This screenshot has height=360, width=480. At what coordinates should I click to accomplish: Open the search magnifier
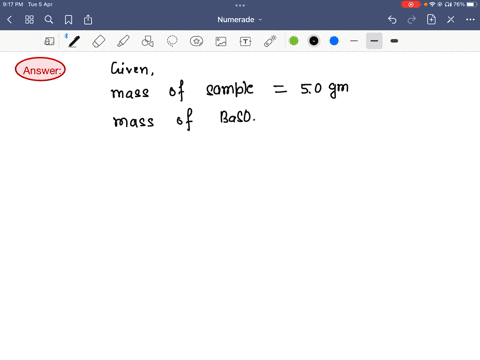tap(49, 20)
